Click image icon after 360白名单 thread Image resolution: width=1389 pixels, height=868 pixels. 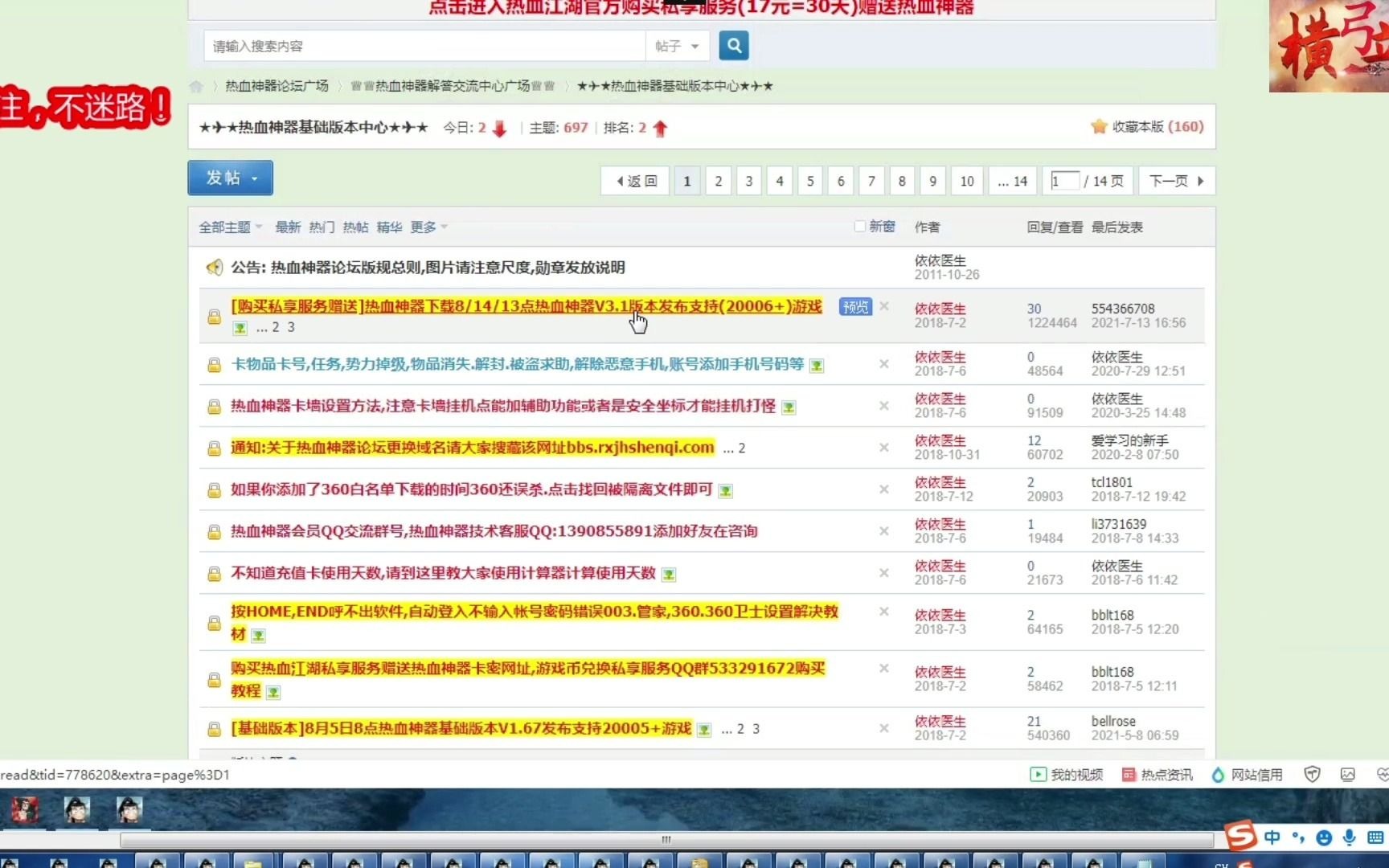(725, 491)
